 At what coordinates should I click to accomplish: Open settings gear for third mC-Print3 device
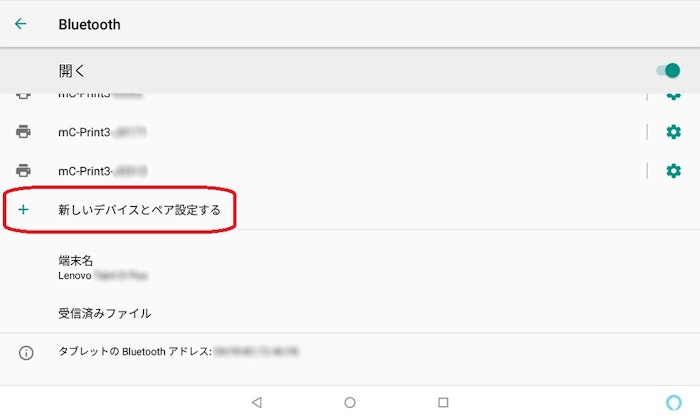[x=673, y=170]
